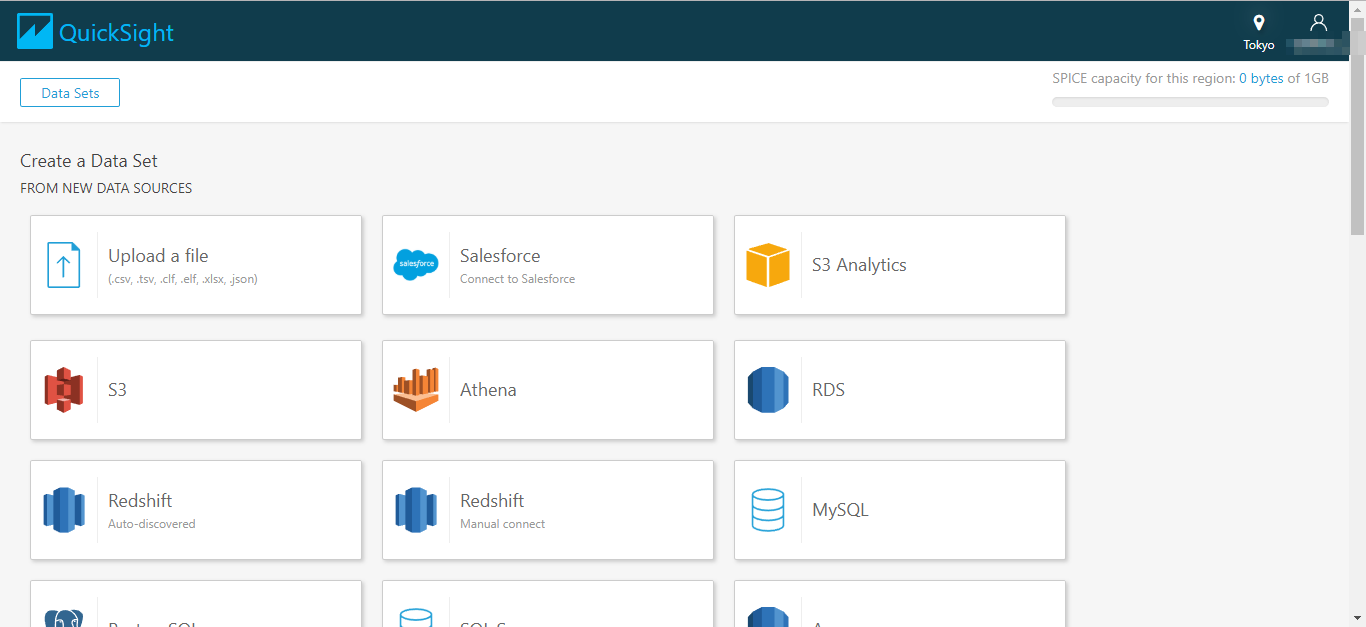Viewport: 1366px width, 627px height.
Task: Click the QuickSight logo
Action: click(x=94, y=30)
